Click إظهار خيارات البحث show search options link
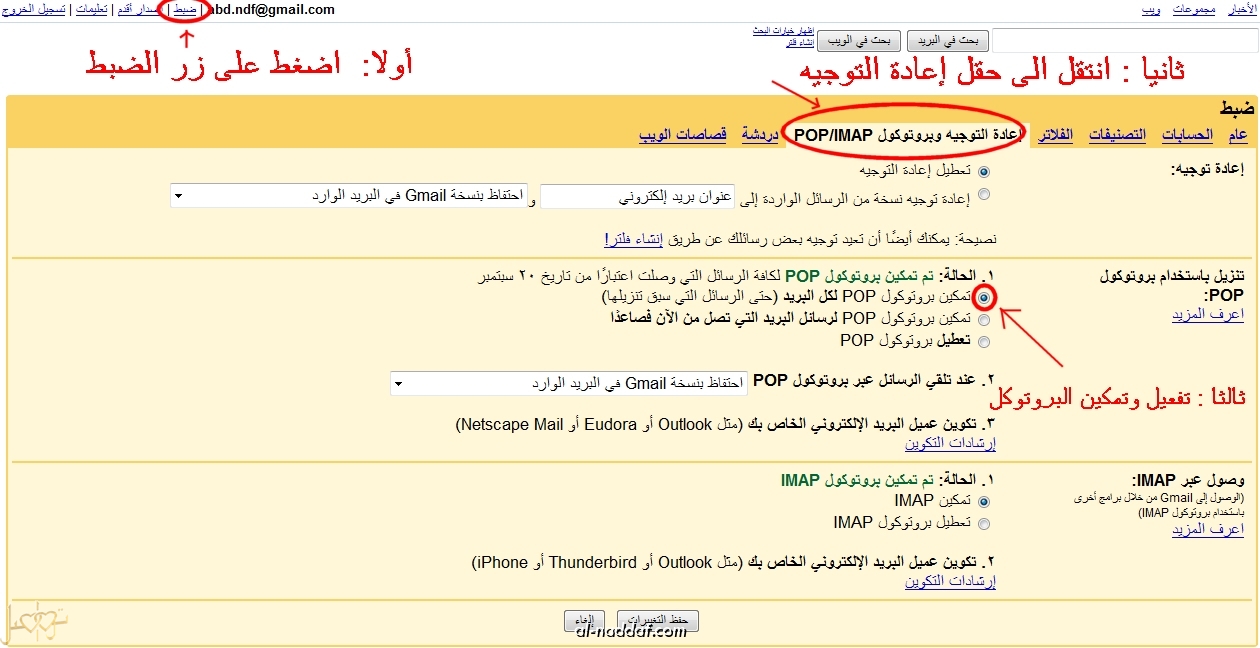The height and width of the screenshot is (648, 1260). tap(783, 31)
